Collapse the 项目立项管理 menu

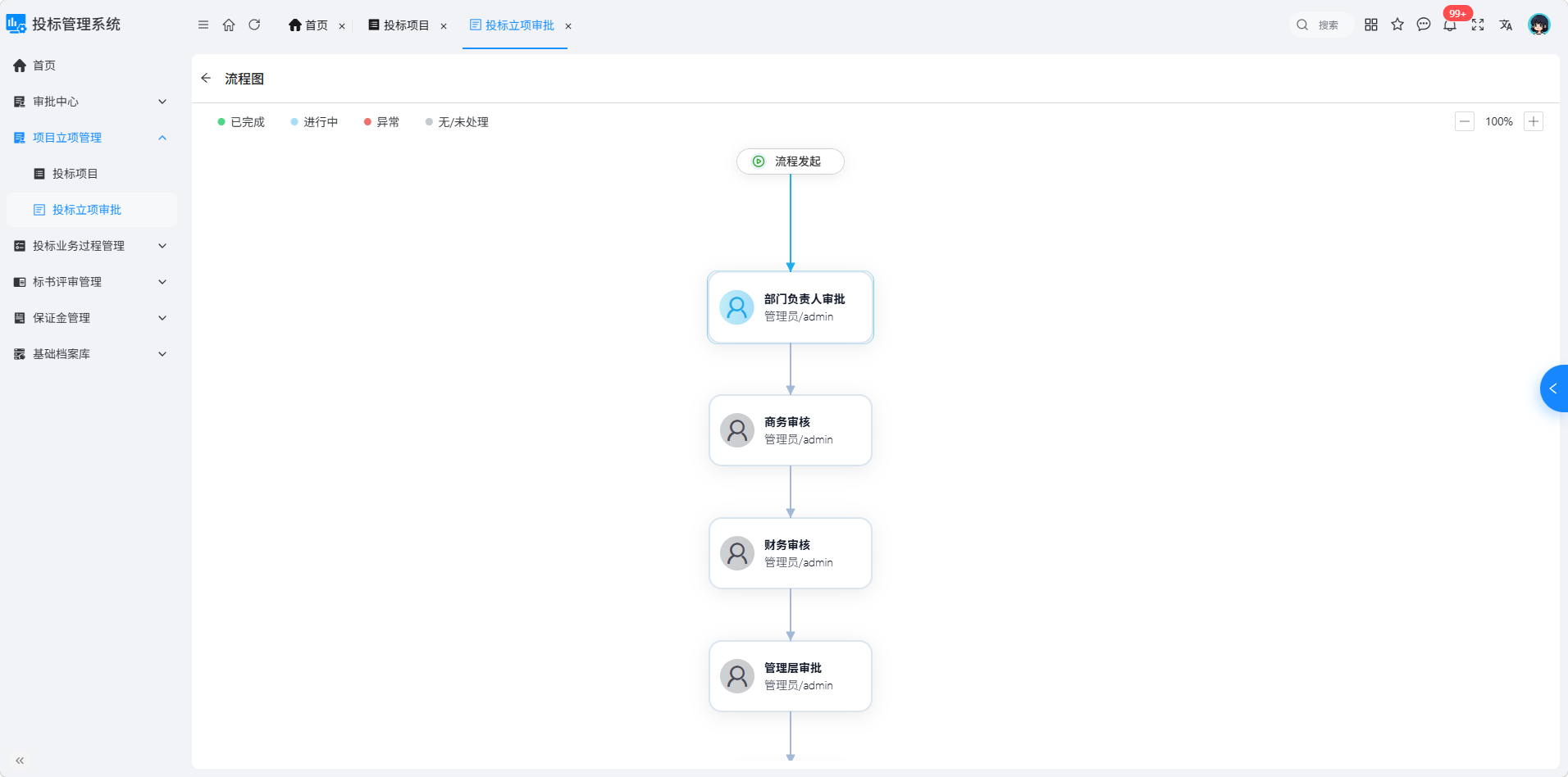click(x=90, y=138)
